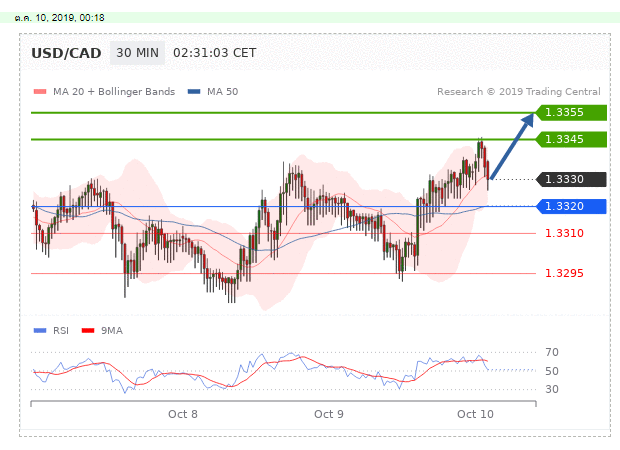This screenshot has width=620, height=450.
Task: Click the 1.3330 black price label
Action: click(571, 179)
